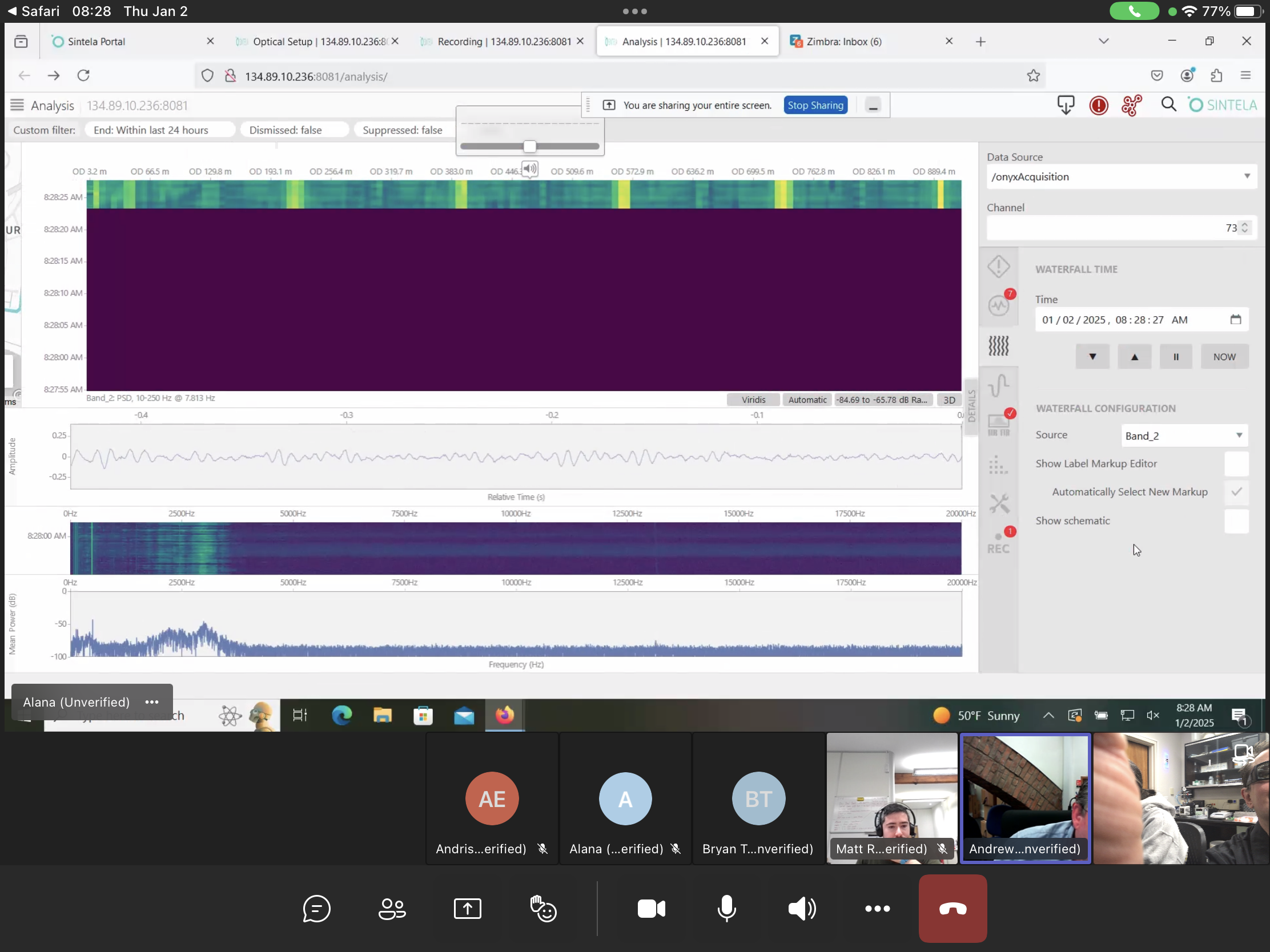1270x952 pixels.
Task: Open Firefox in the shared Windows taskbar
Action: (x=505, y=716)
